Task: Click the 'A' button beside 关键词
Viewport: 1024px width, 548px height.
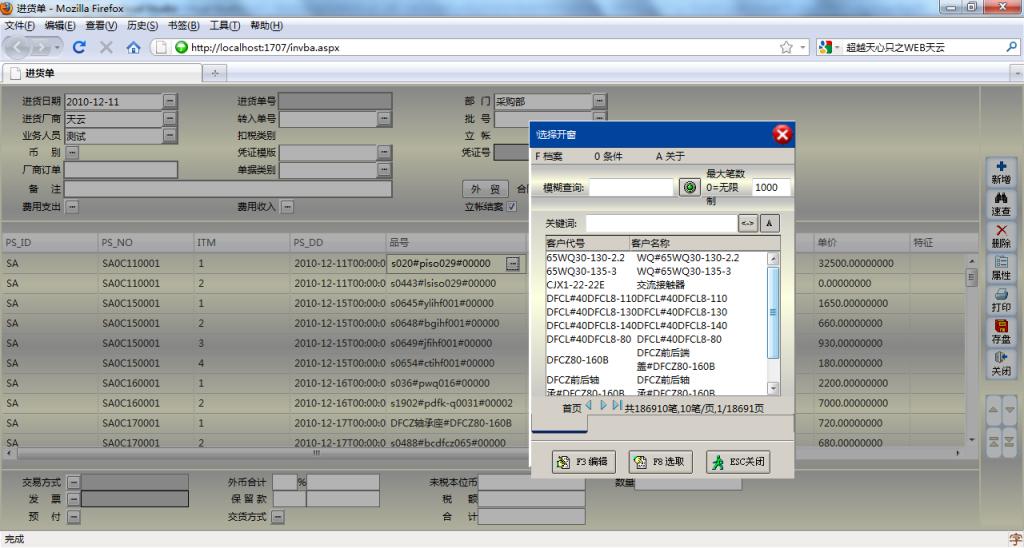Action: (769, 223)
